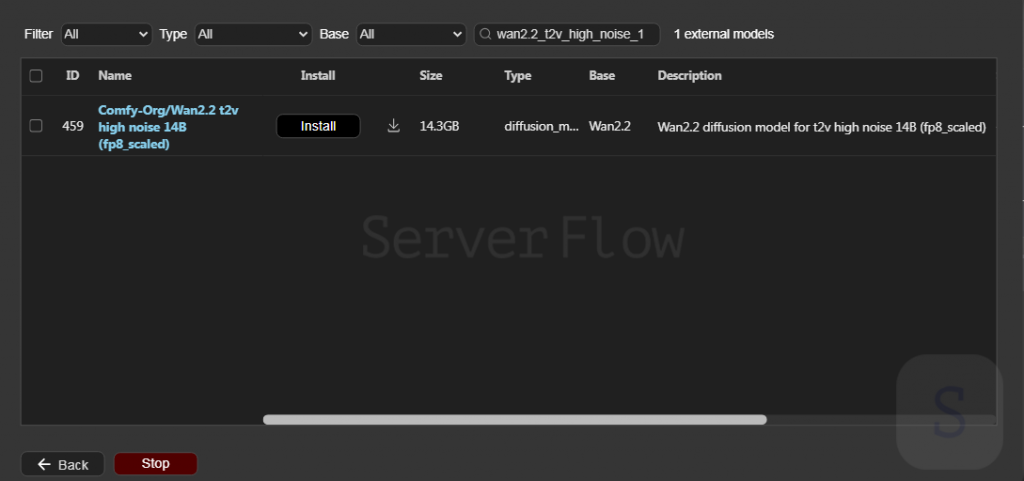Sort by the Base column header
The image size is (1024, 481).
[x=602, y=76]
